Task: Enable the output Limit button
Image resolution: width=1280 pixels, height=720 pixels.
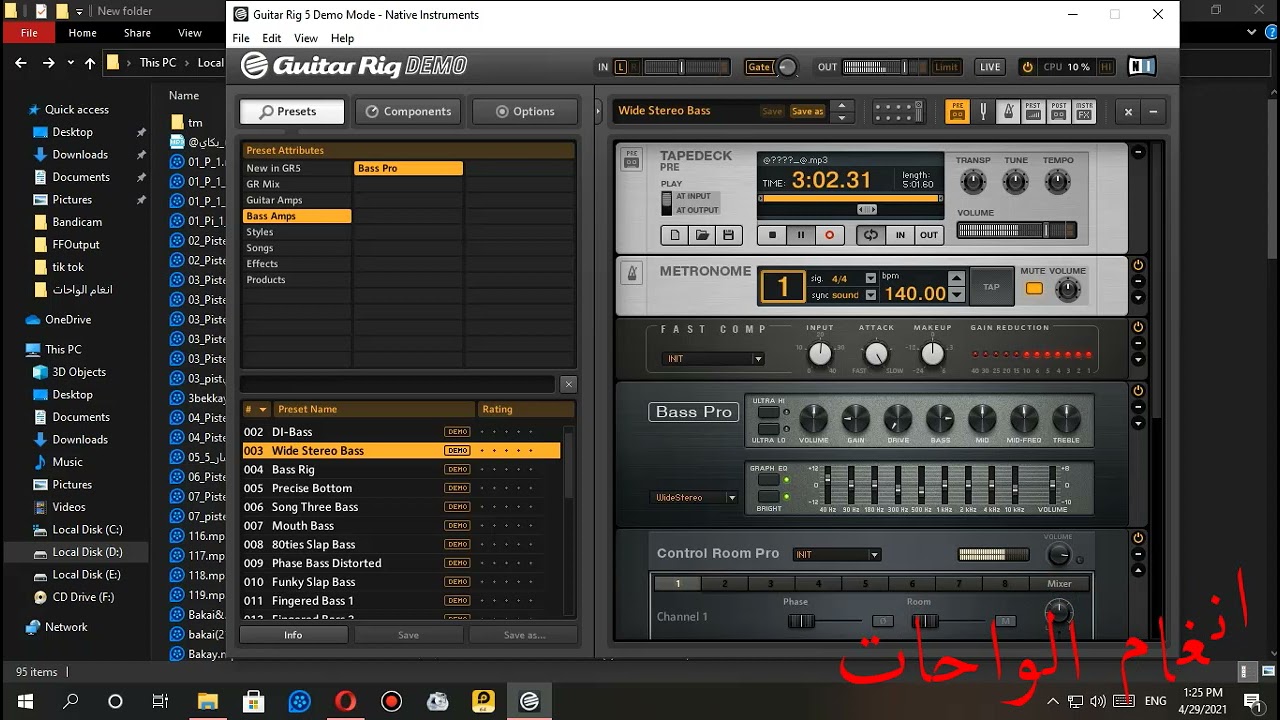Action: pos(946,67)
